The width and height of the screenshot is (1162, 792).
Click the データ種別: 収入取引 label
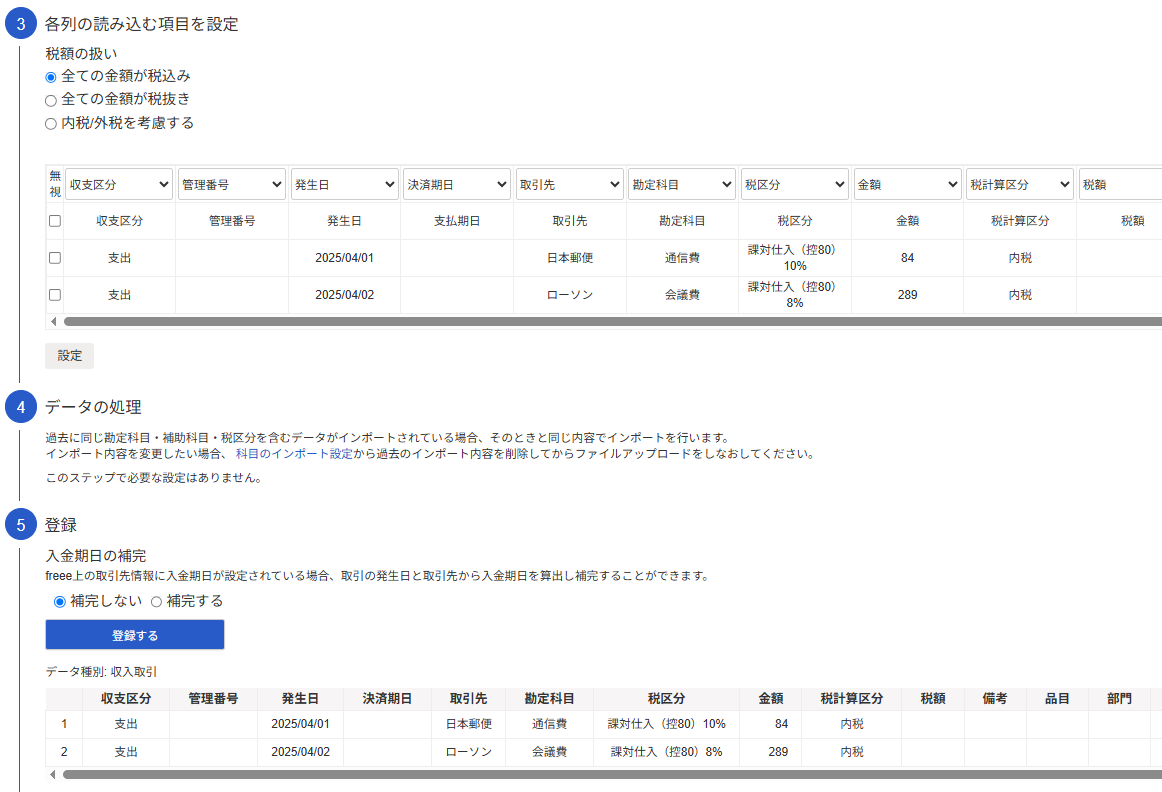(102, 672)
